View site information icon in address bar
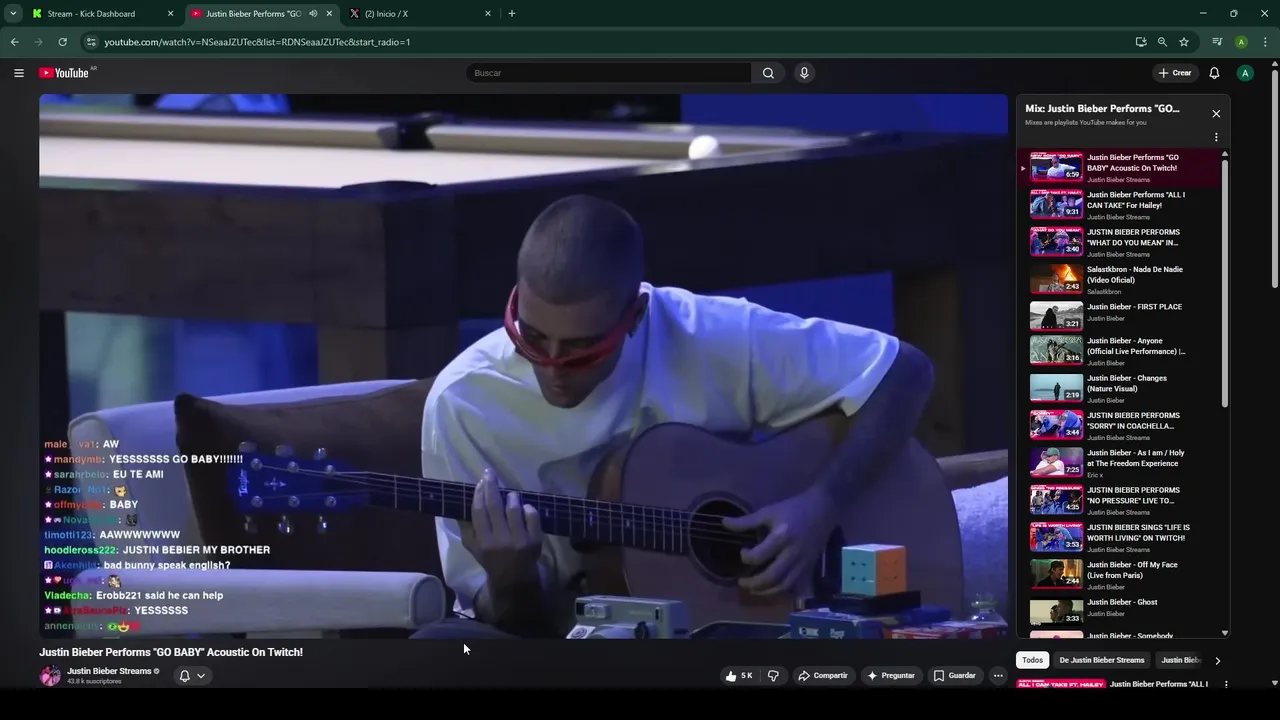1280x720 pixels. coord(91,42)
